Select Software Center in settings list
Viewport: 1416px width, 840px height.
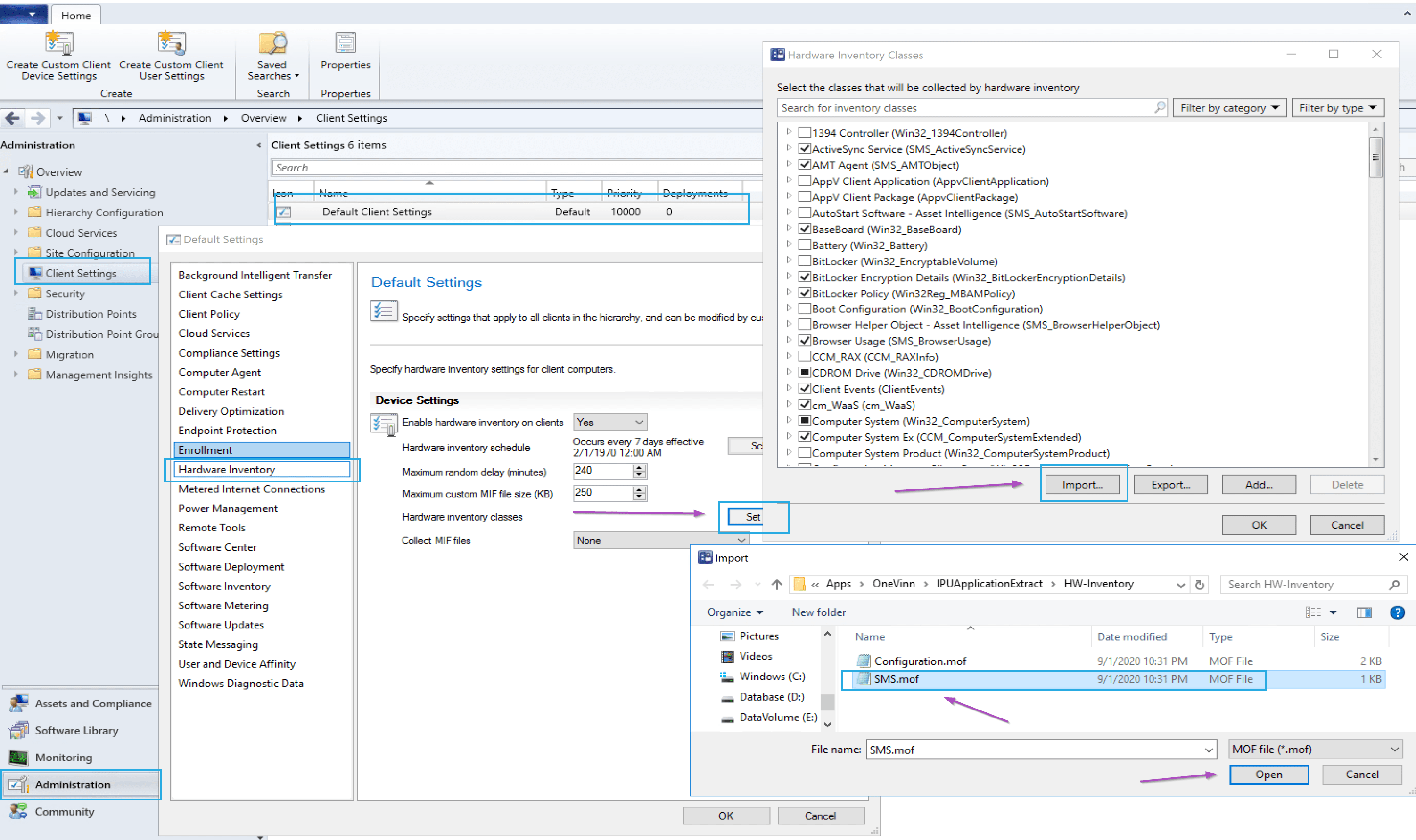click(217, 547)
